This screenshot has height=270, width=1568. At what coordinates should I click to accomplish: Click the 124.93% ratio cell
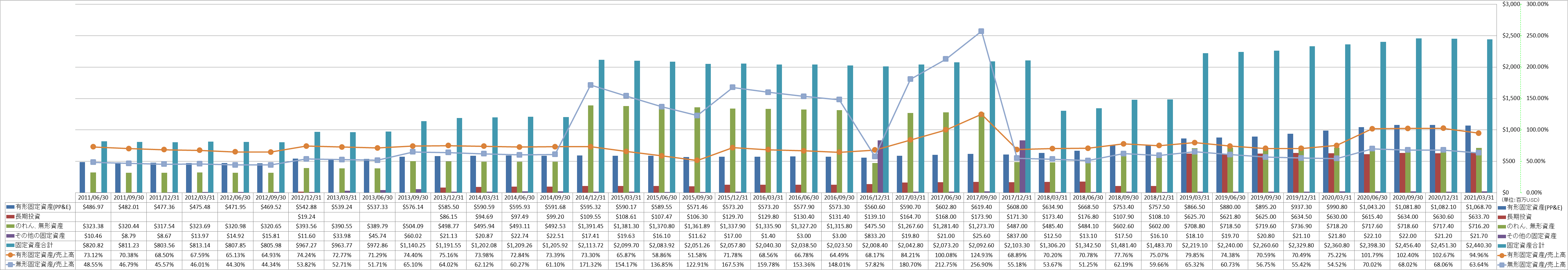point(981,255)
